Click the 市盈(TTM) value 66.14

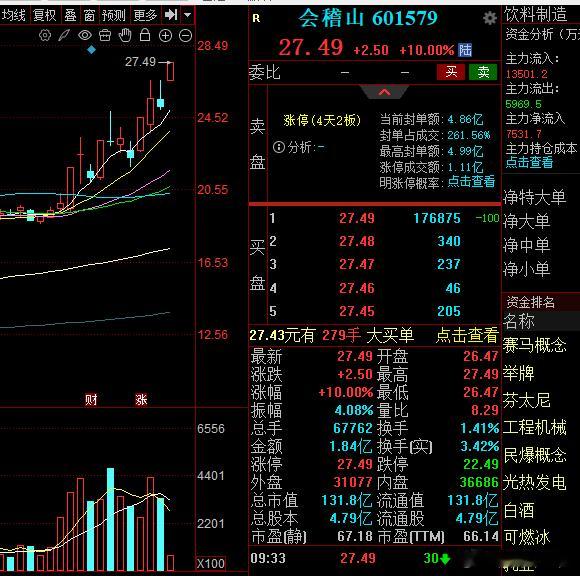point(481,536)
